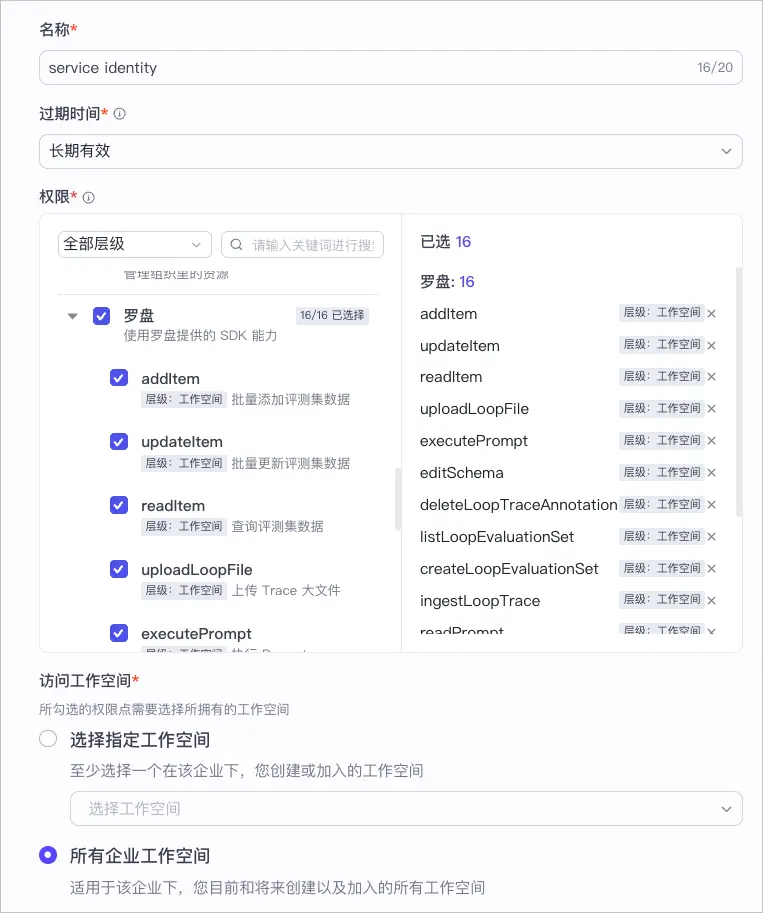This screenshot has height=913, width=763.
Task: Collapse the 罗盘 permission group
Action: tap(73, 316)
